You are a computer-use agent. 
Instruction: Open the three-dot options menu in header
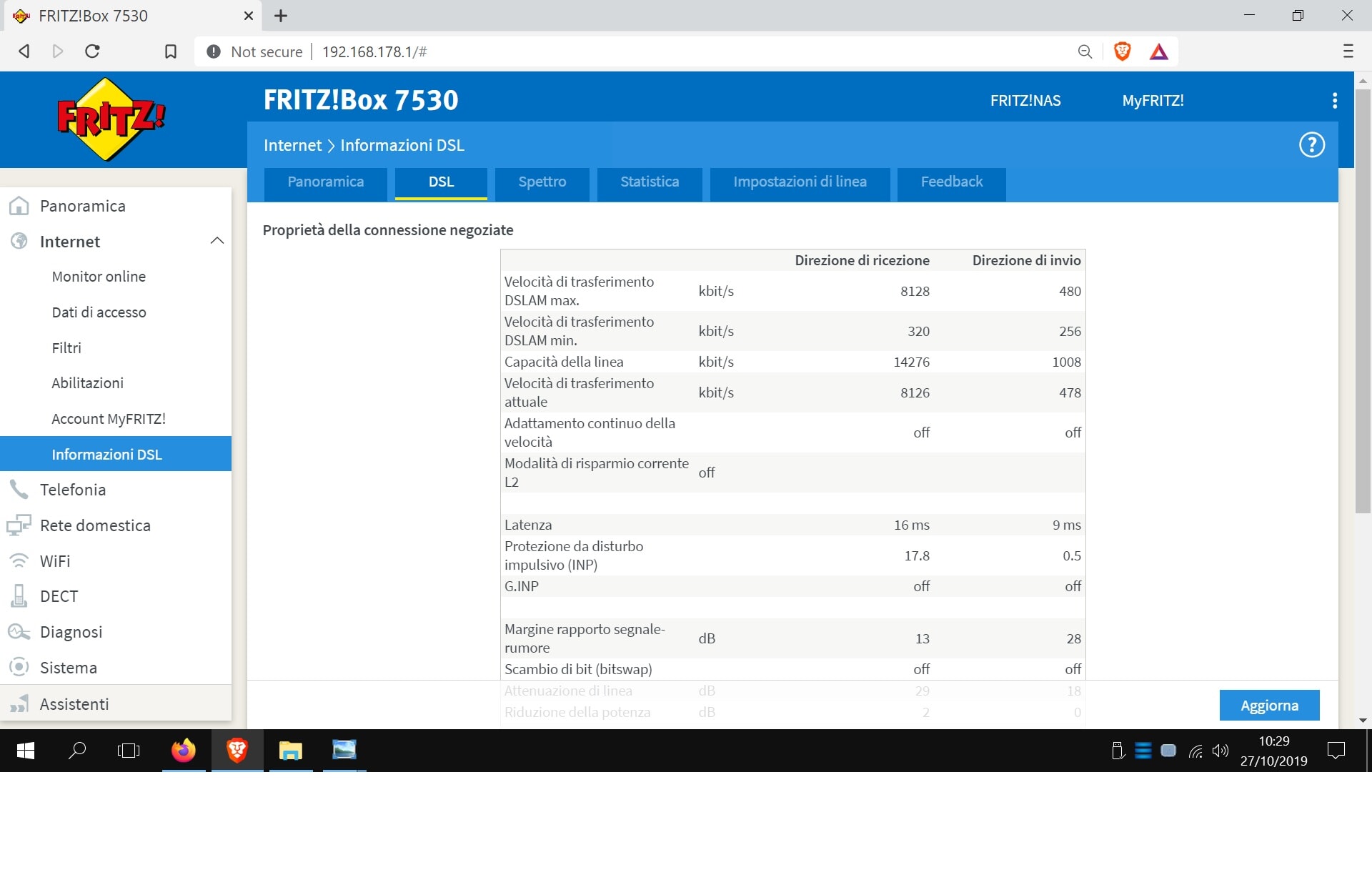tap(1334, 101)
